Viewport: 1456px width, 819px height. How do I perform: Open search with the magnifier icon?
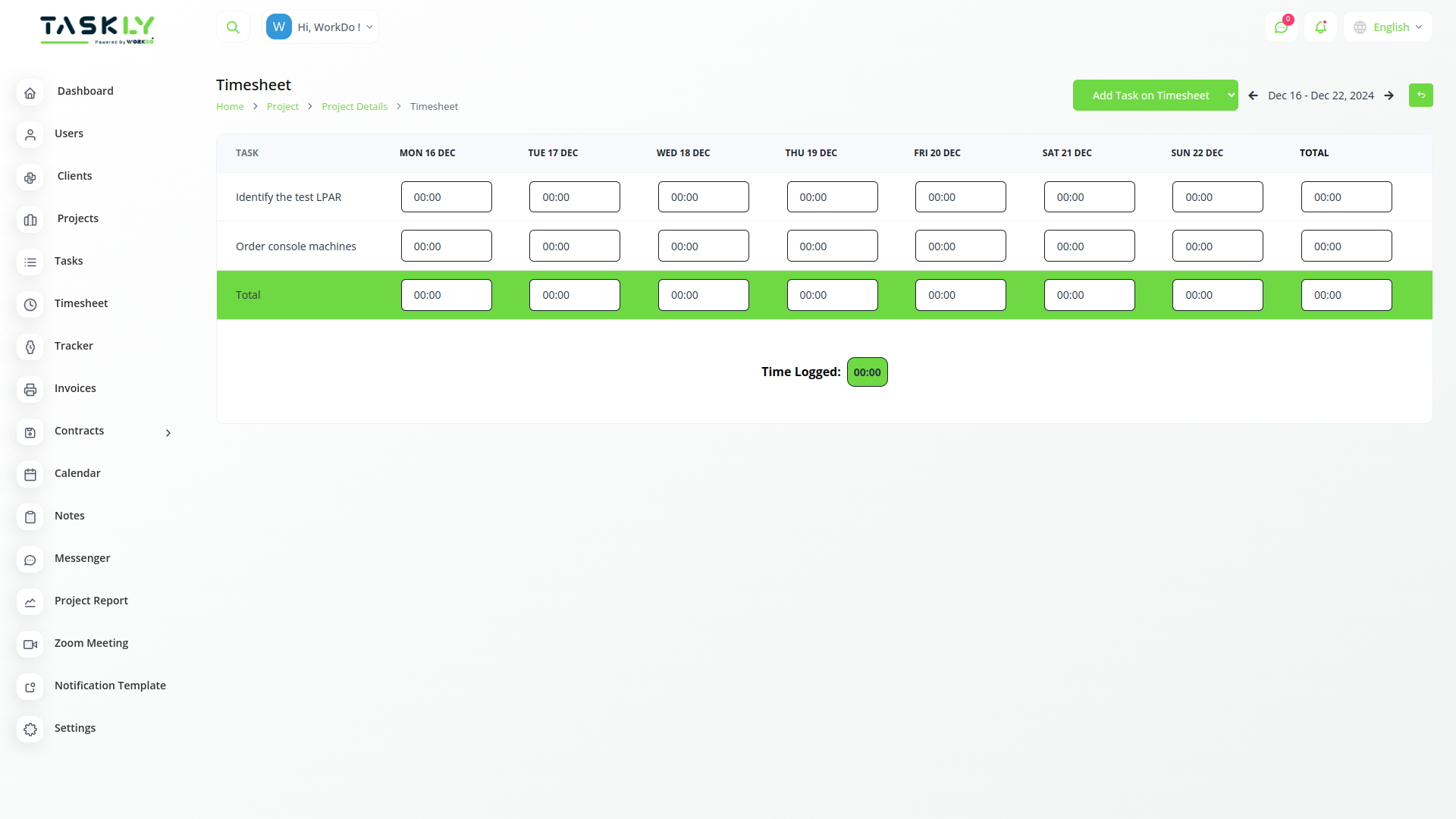(233, 26)
